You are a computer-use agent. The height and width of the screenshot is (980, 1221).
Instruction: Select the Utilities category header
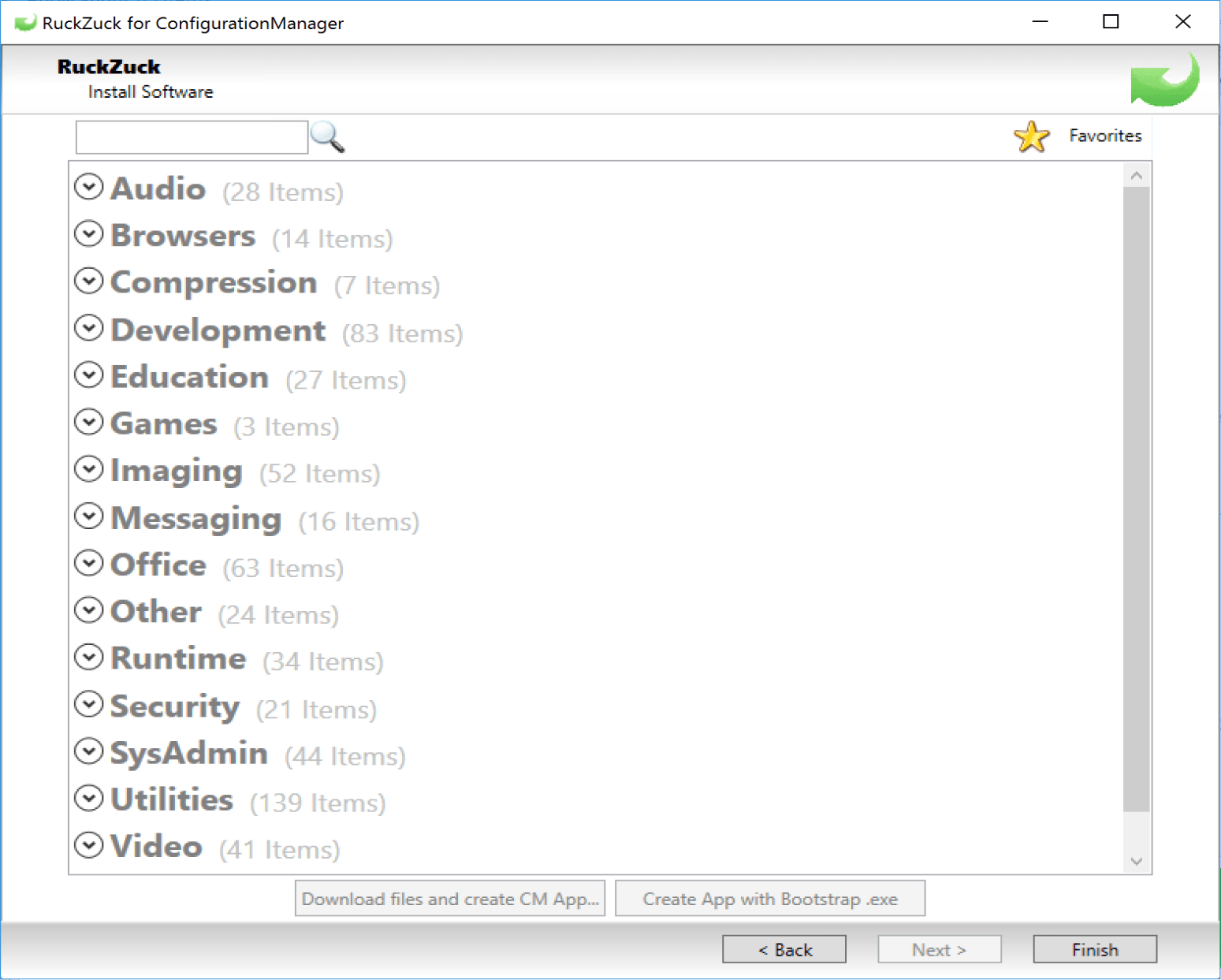(172, 799)
